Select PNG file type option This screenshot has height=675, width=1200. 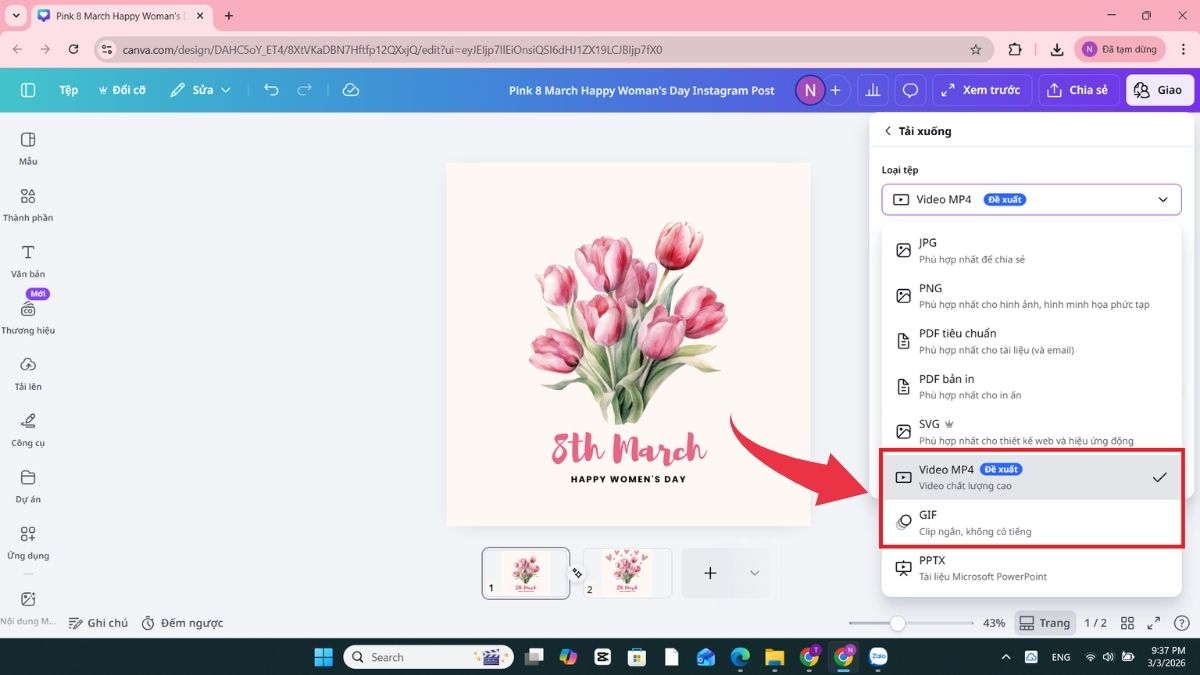[x=1031, y=295]
